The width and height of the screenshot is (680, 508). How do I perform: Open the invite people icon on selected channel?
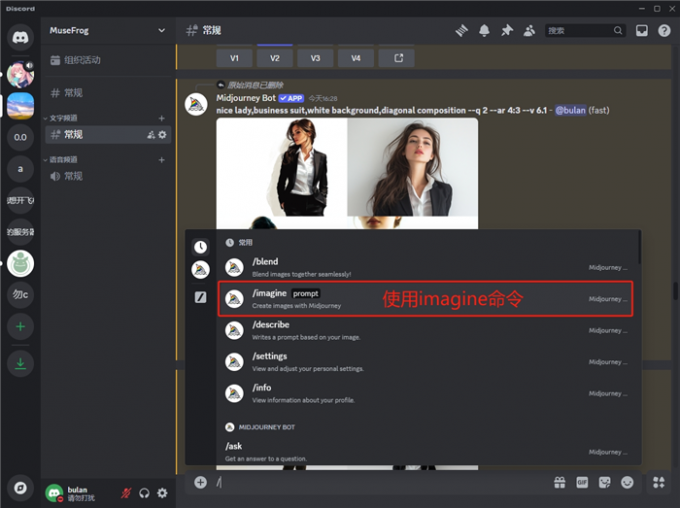(151, 134)
